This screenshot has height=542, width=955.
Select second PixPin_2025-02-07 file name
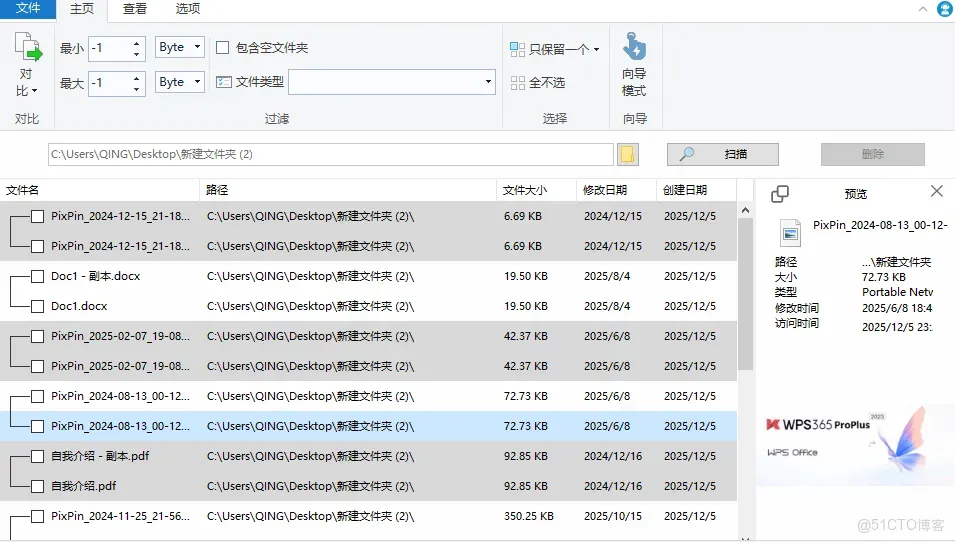(121, 366)
